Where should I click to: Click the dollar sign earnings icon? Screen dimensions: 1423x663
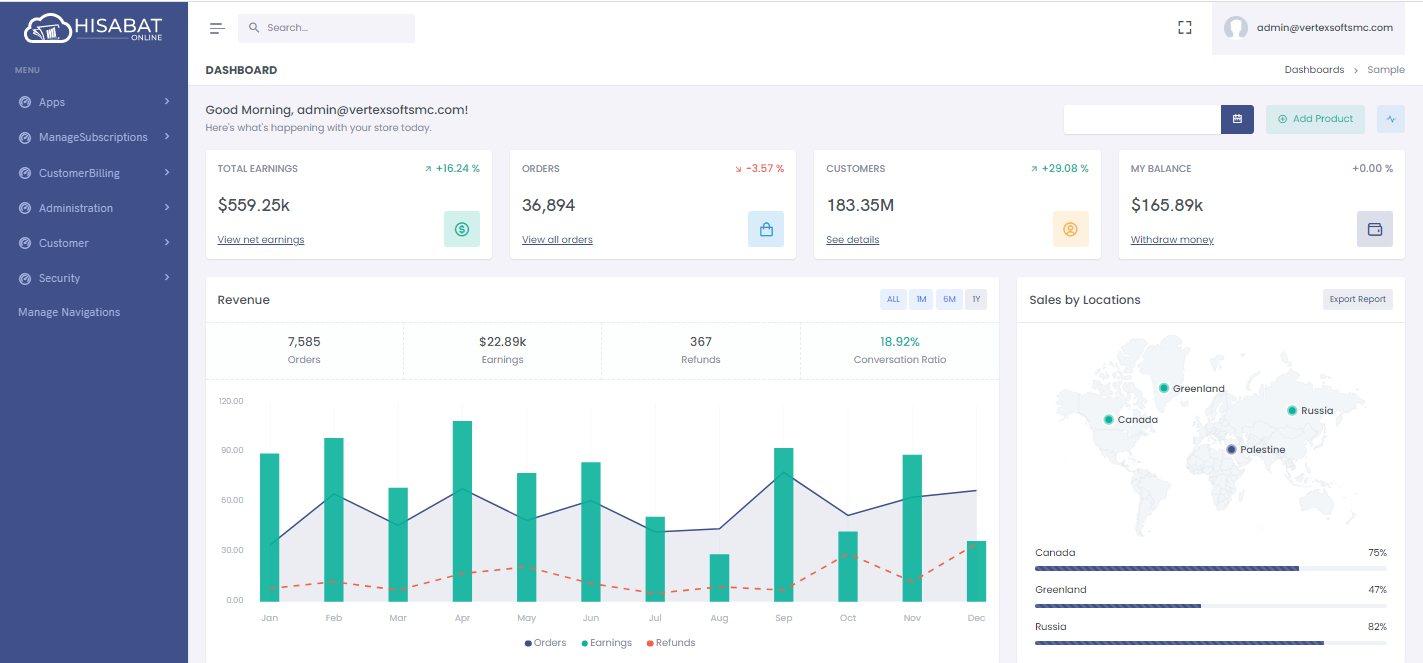click(462, 229)
